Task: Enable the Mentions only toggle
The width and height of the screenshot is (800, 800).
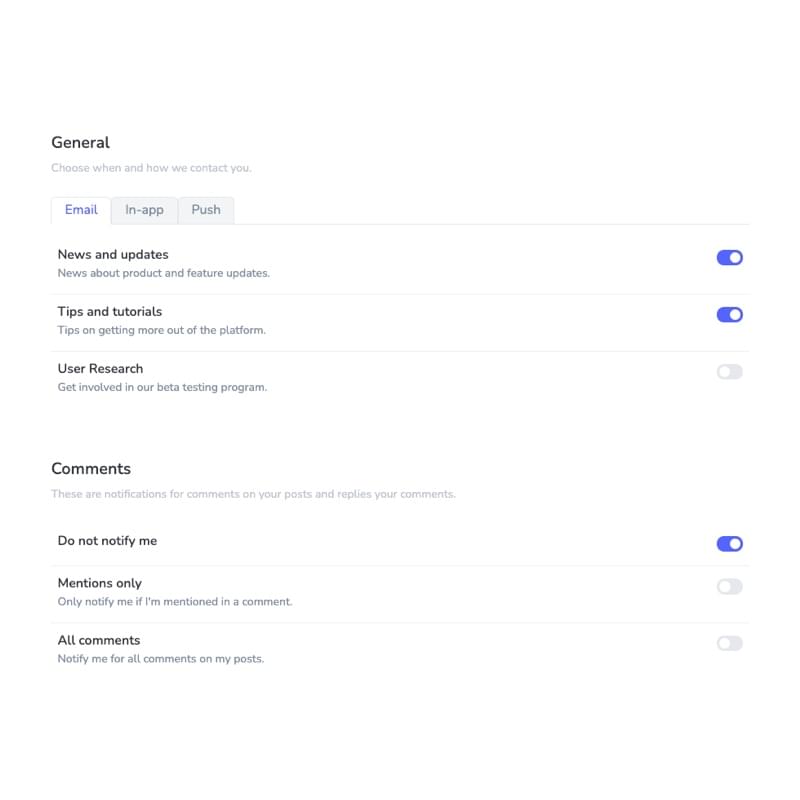Action: click(730, 587)
